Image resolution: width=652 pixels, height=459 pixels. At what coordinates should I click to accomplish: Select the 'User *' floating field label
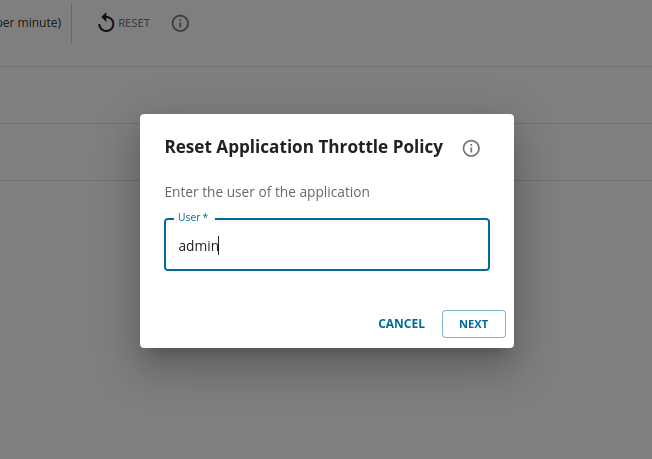click(193, 217)
